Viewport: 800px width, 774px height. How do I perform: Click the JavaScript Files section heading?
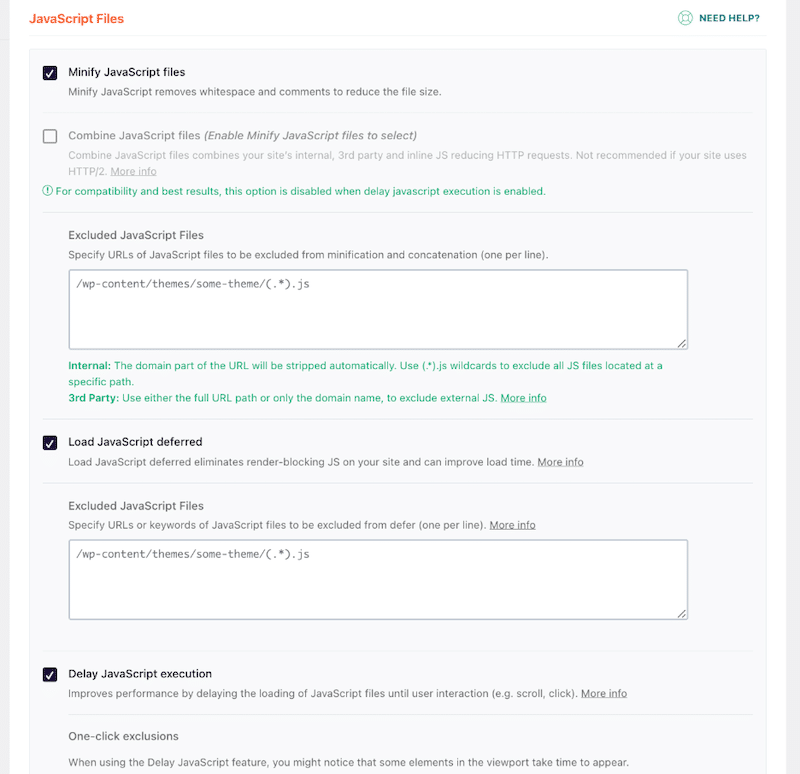(76, 18)
